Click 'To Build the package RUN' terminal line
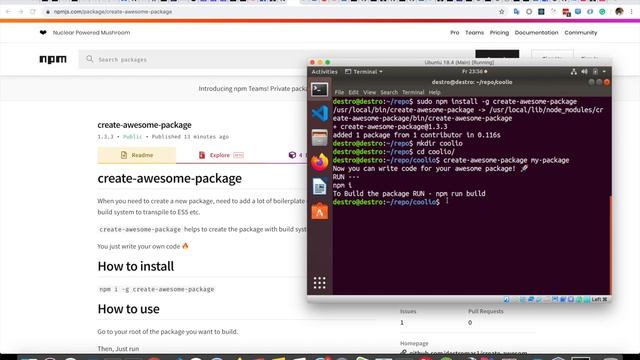The height and width of the screenshot is (360, 640). [409, 193]
